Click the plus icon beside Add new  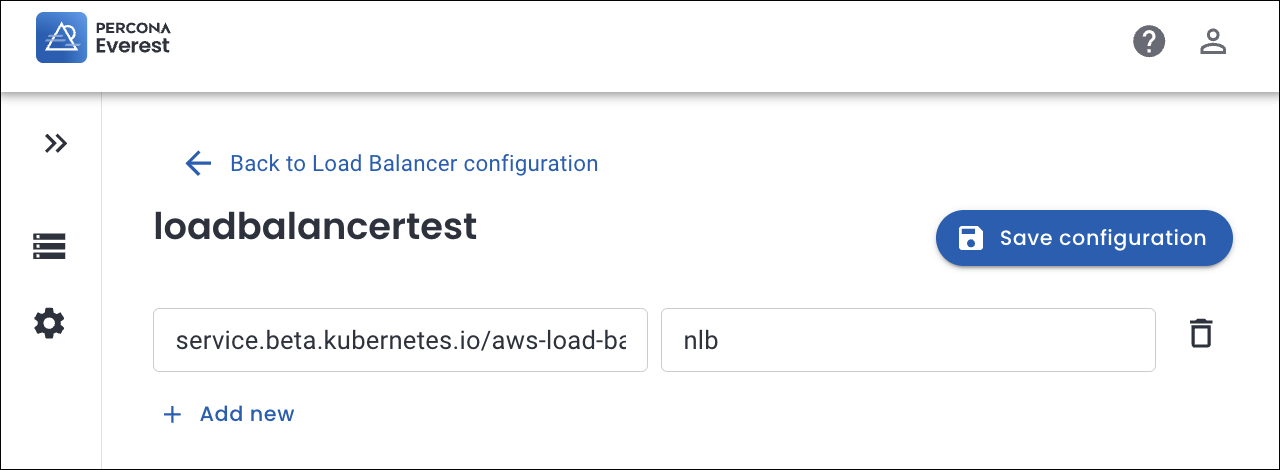point(172,414)
